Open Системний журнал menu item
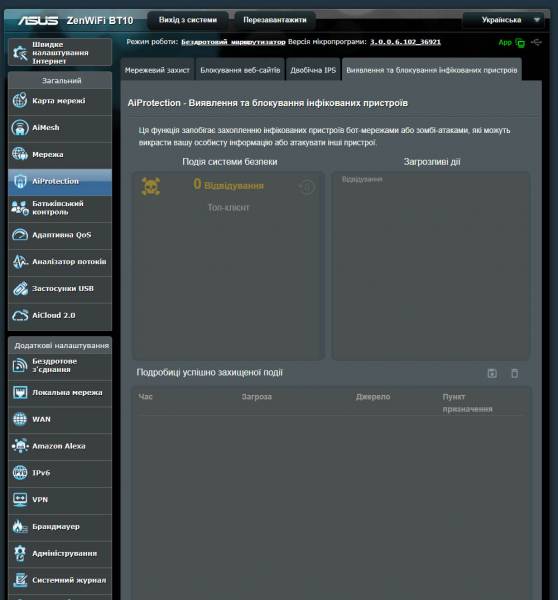Image resolution: width=558 pixels, height=600 pixels. click(60, 580)
